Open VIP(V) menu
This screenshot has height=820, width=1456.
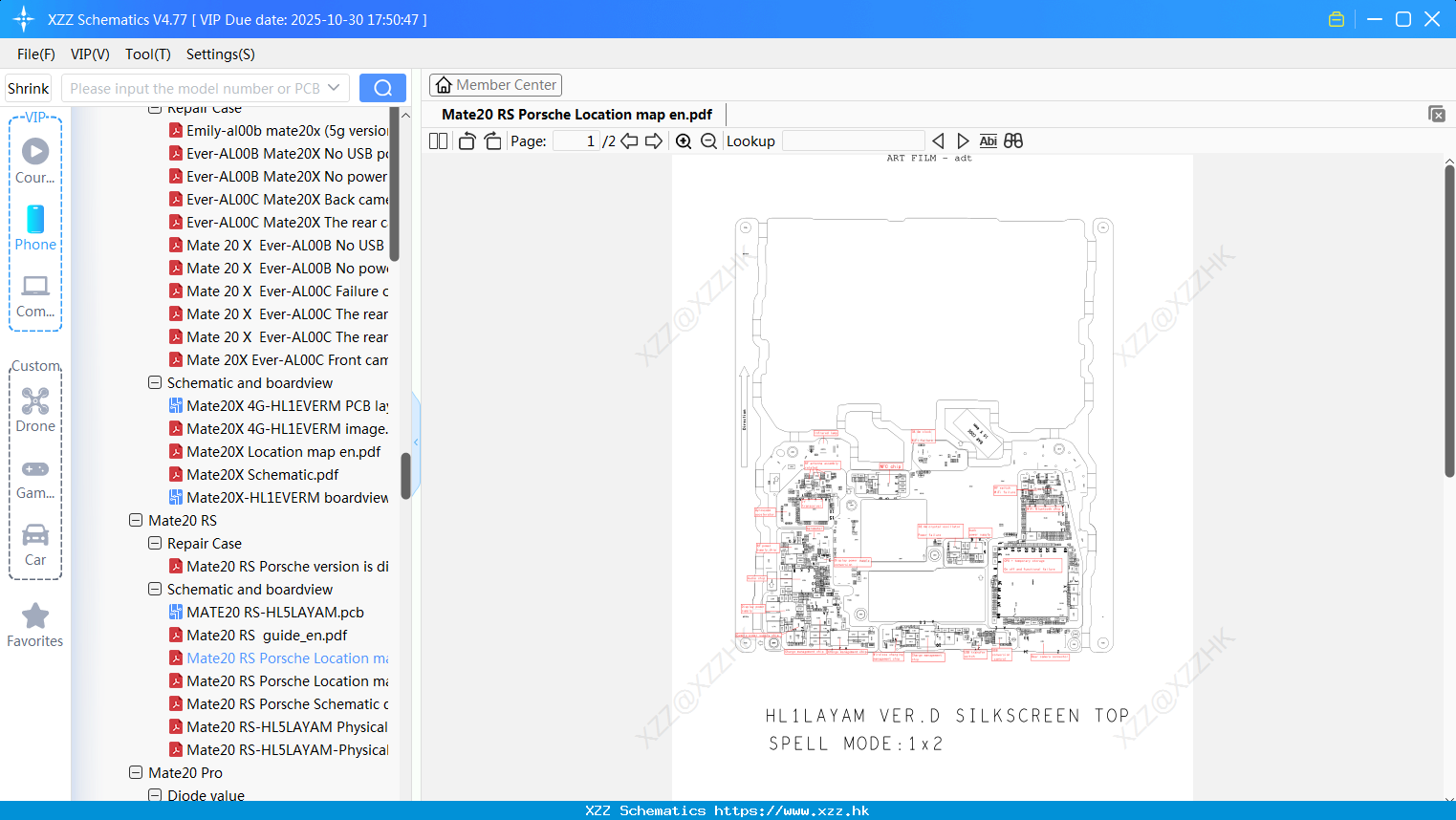(x=90, y=54)
